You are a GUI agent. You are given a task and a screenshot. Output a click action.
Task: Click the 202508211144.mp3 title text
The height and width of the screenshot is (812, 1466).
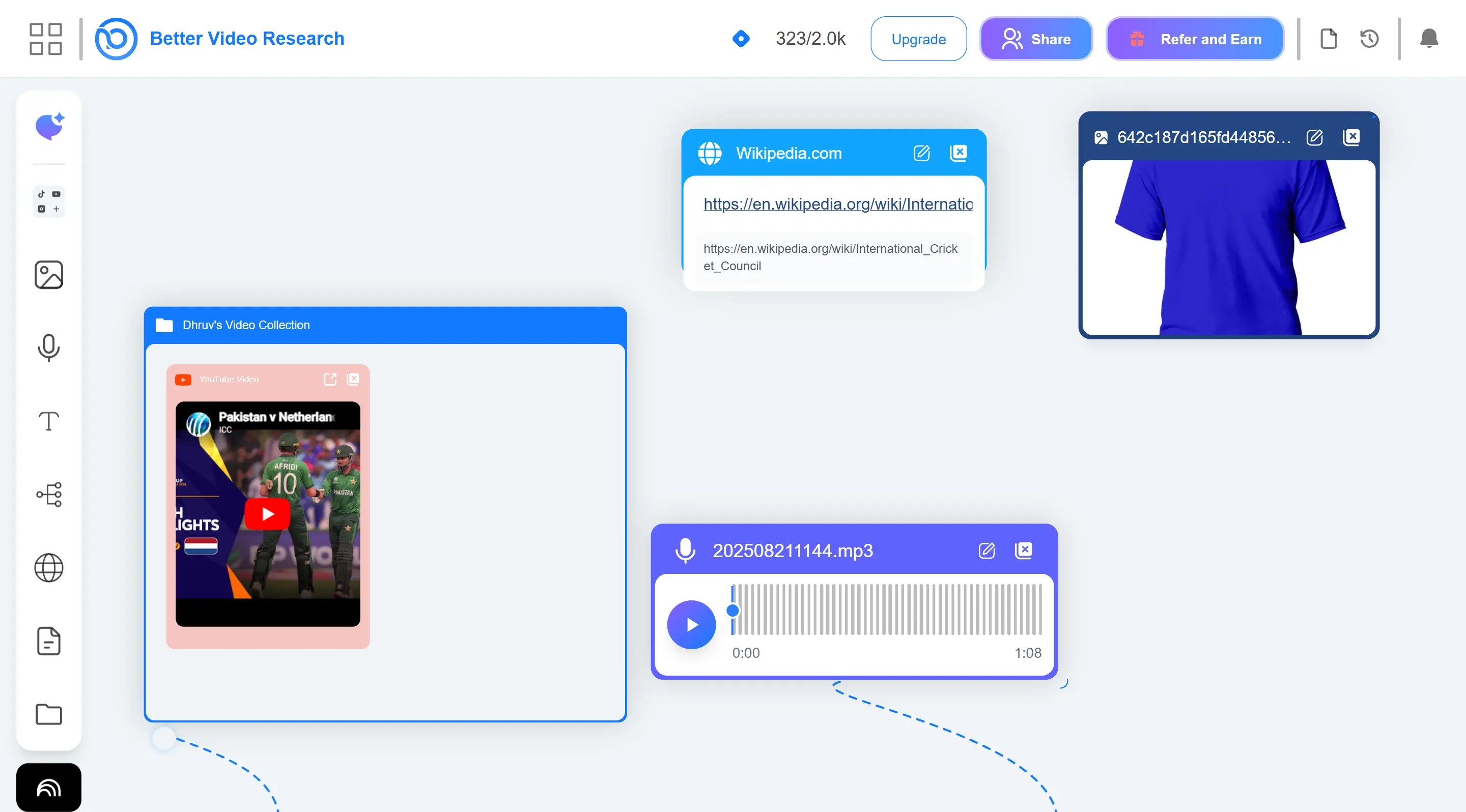tap(793, 550)
